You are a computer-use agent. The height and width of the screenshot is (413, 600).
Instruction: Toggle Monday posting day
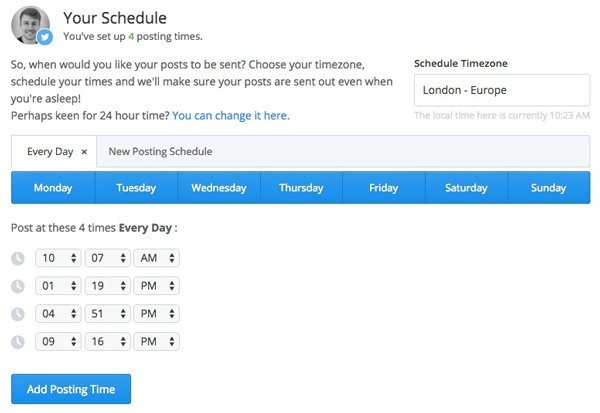click(53, 188)
